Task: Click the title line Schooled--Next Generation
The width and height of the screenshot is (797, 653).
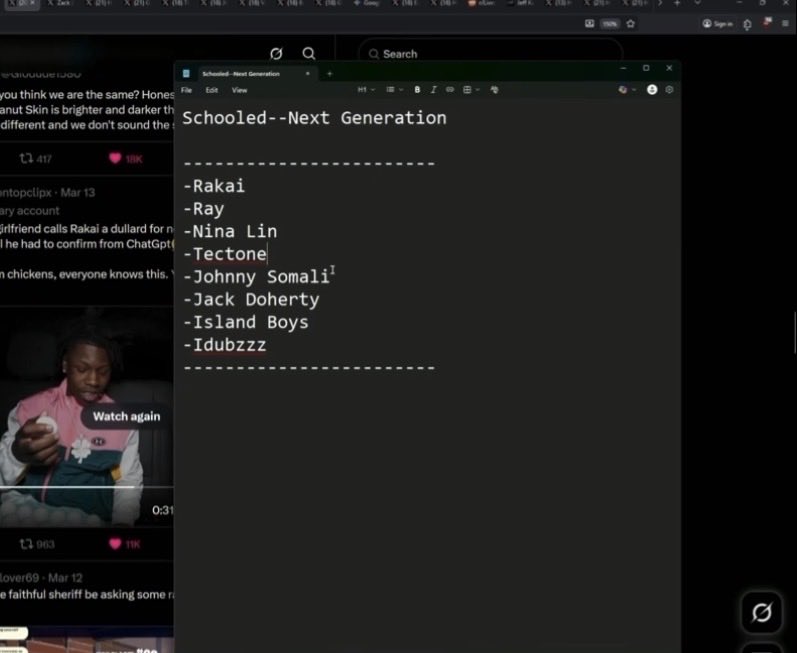Action: click(314, 118)
